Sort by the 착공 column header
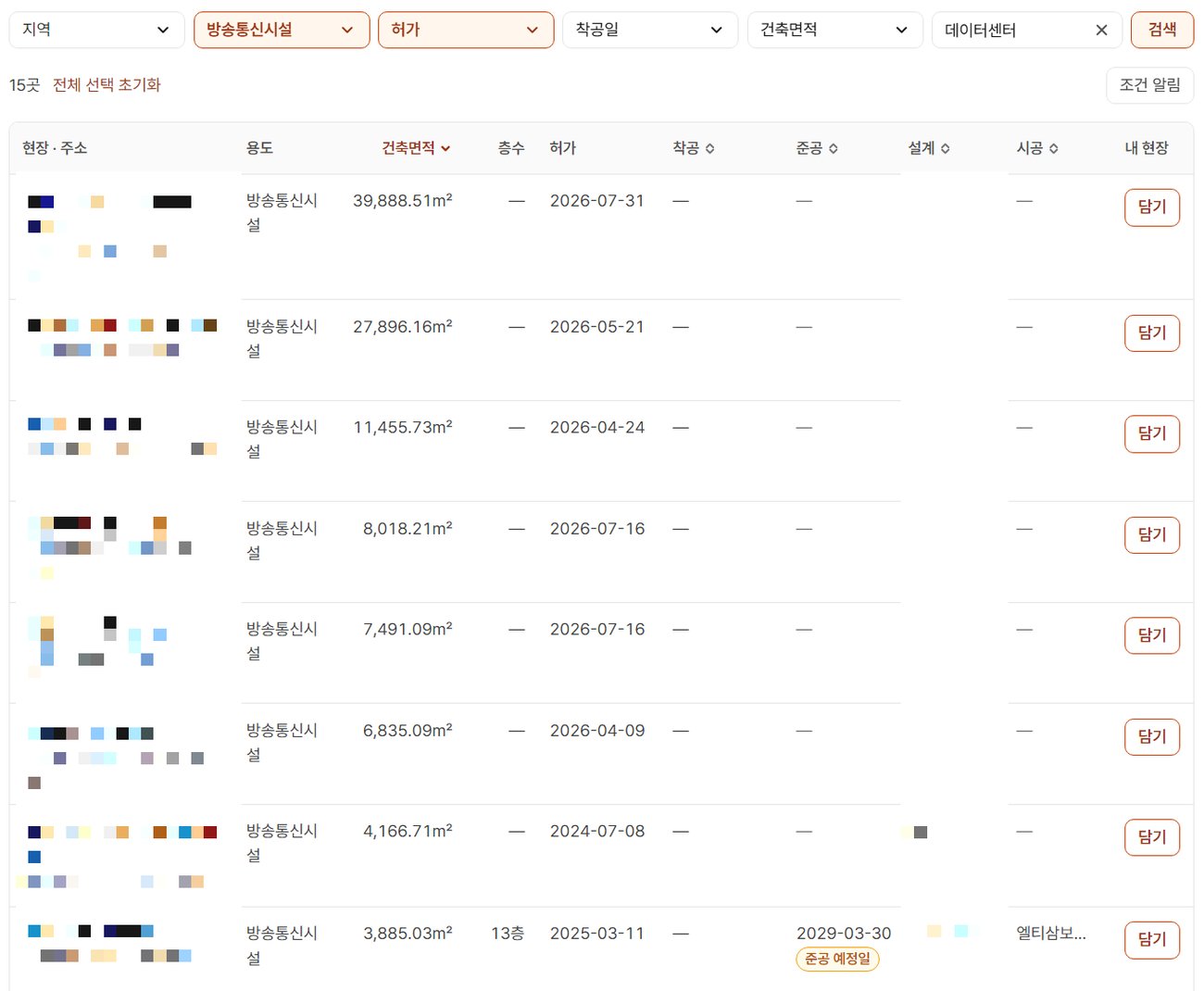1204x991 pixels. click(694, 148)
